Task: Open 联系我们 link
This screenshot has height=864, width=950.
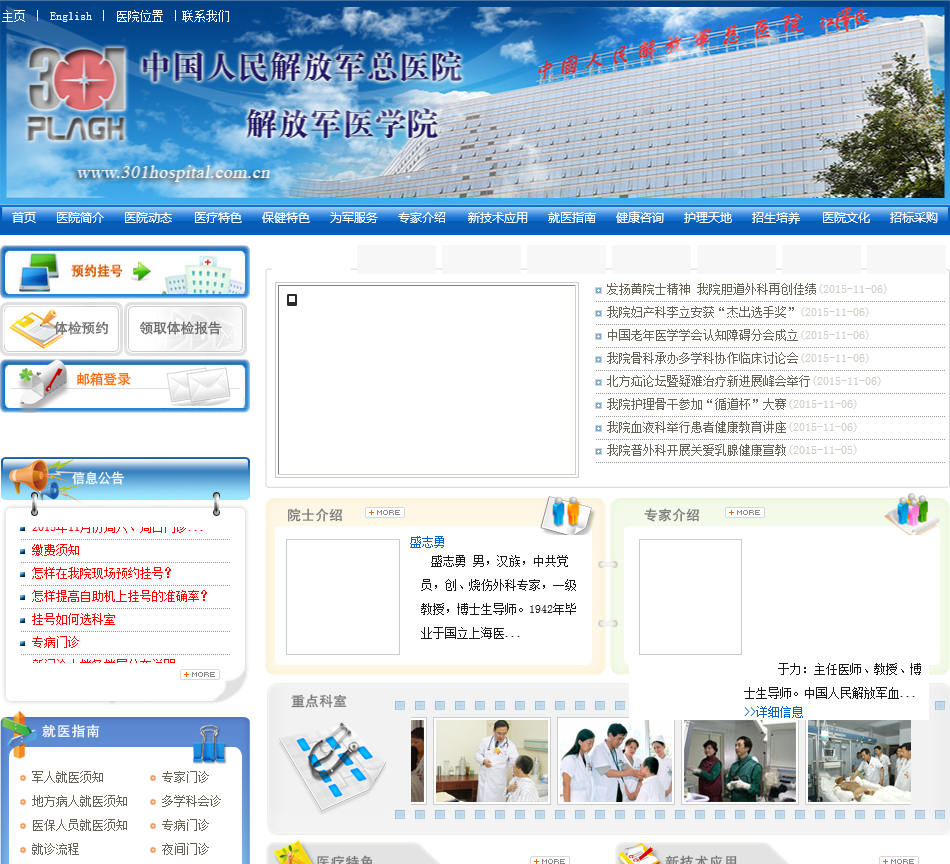Action: (x=205, y=16)
